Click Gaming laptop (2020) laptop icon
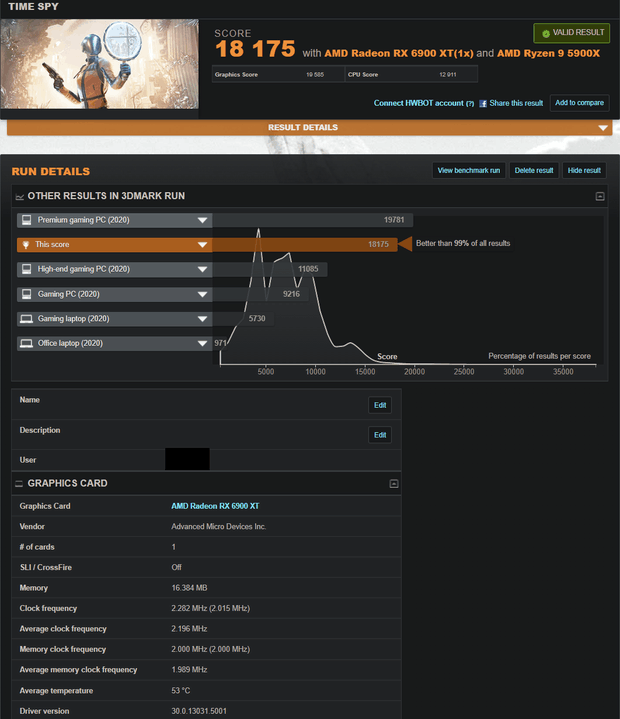 click(x=27, y=319)
